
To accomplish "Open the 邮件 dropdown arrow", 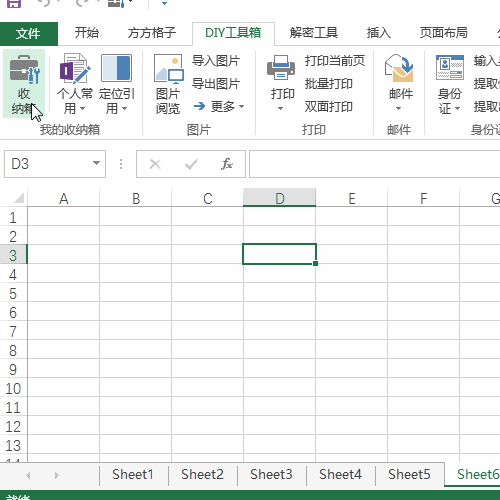I will pos(398,108).
